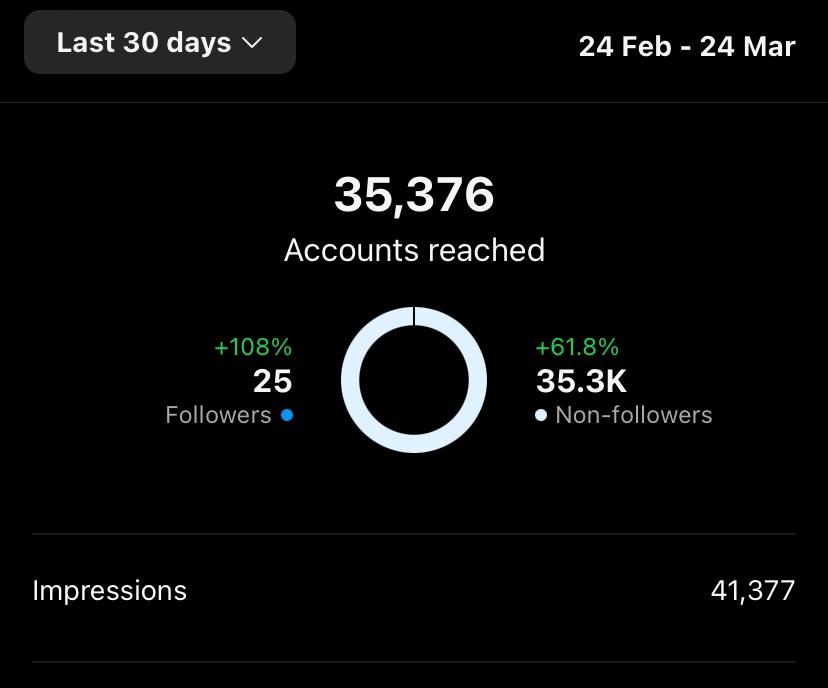Open the Impressions row
Screen dimensions: 828x688
(x=414, y=590)
